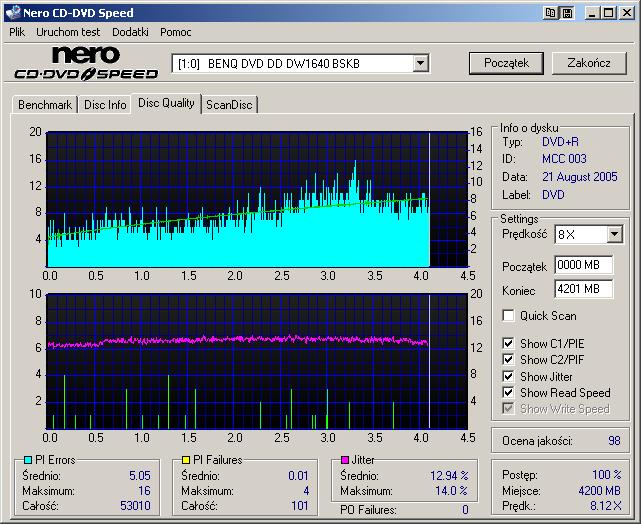Click the Zakończ button
Viewport: 641px width, 524px height.
point(589,63)
